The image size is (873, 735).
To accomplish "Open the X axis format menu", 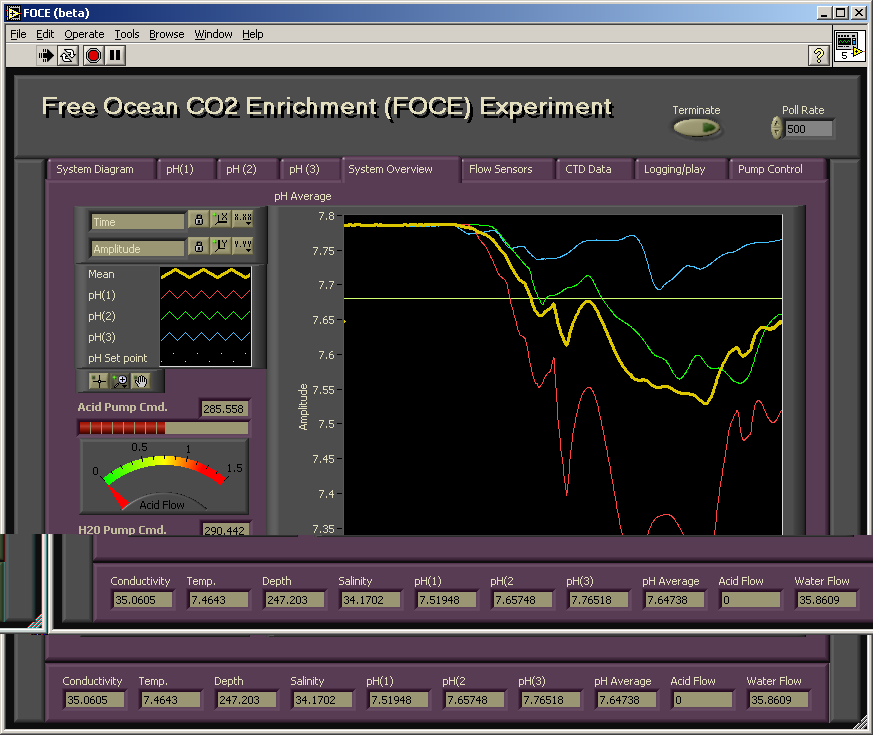I will coord(243,219).
